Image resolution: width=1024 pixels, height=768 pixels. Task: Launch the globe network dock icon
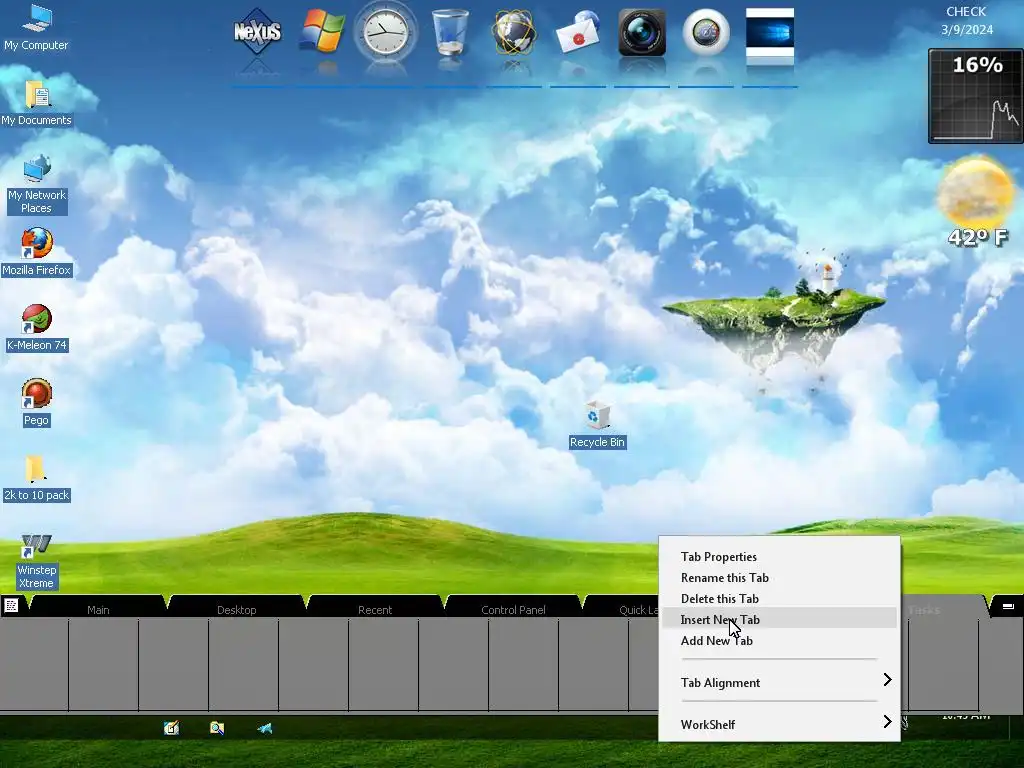click(x=514, y=31)
